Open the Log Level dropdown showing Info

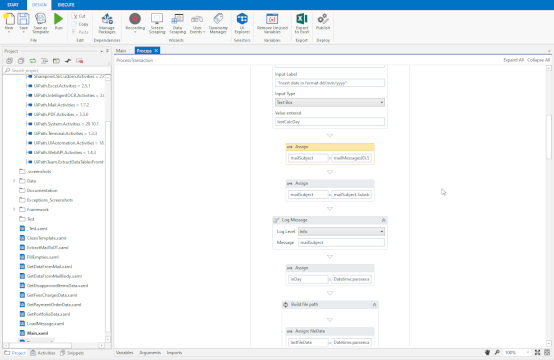[341, 232]
